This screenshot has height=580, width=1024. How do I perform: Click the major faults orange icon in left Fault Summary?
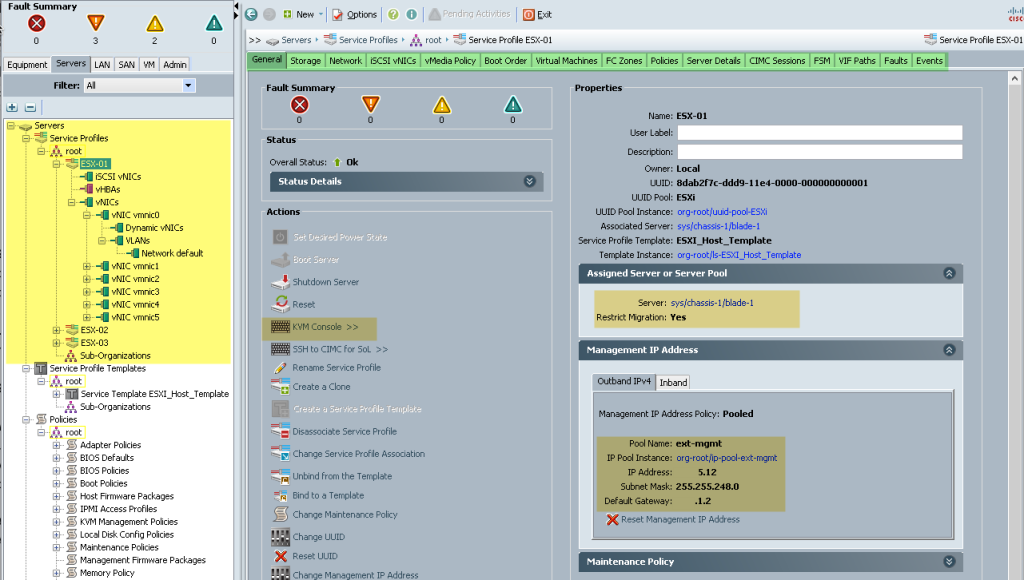(x=95, y=24)
